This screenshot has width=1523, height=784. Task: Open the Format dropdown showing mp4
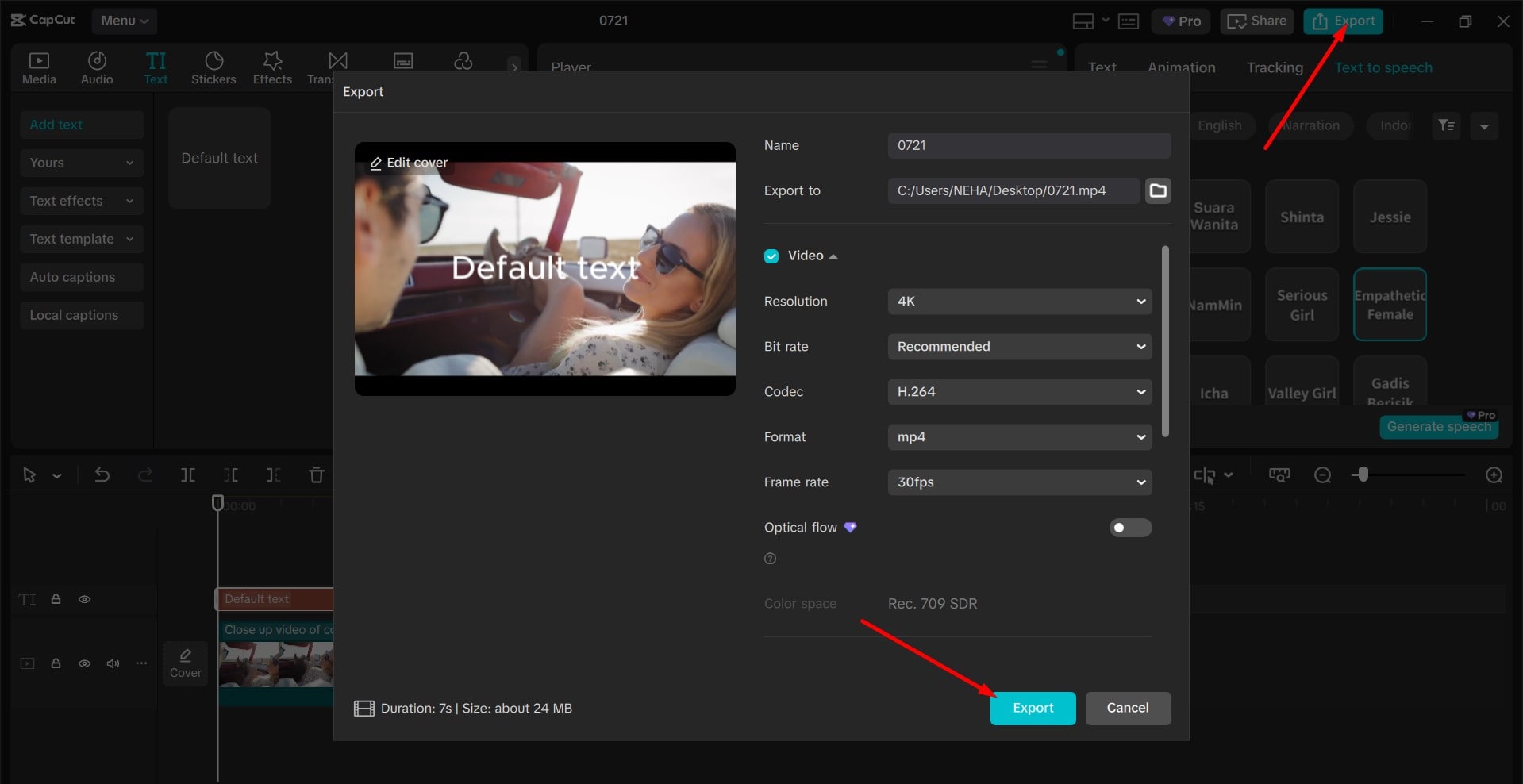point(1020,437)
